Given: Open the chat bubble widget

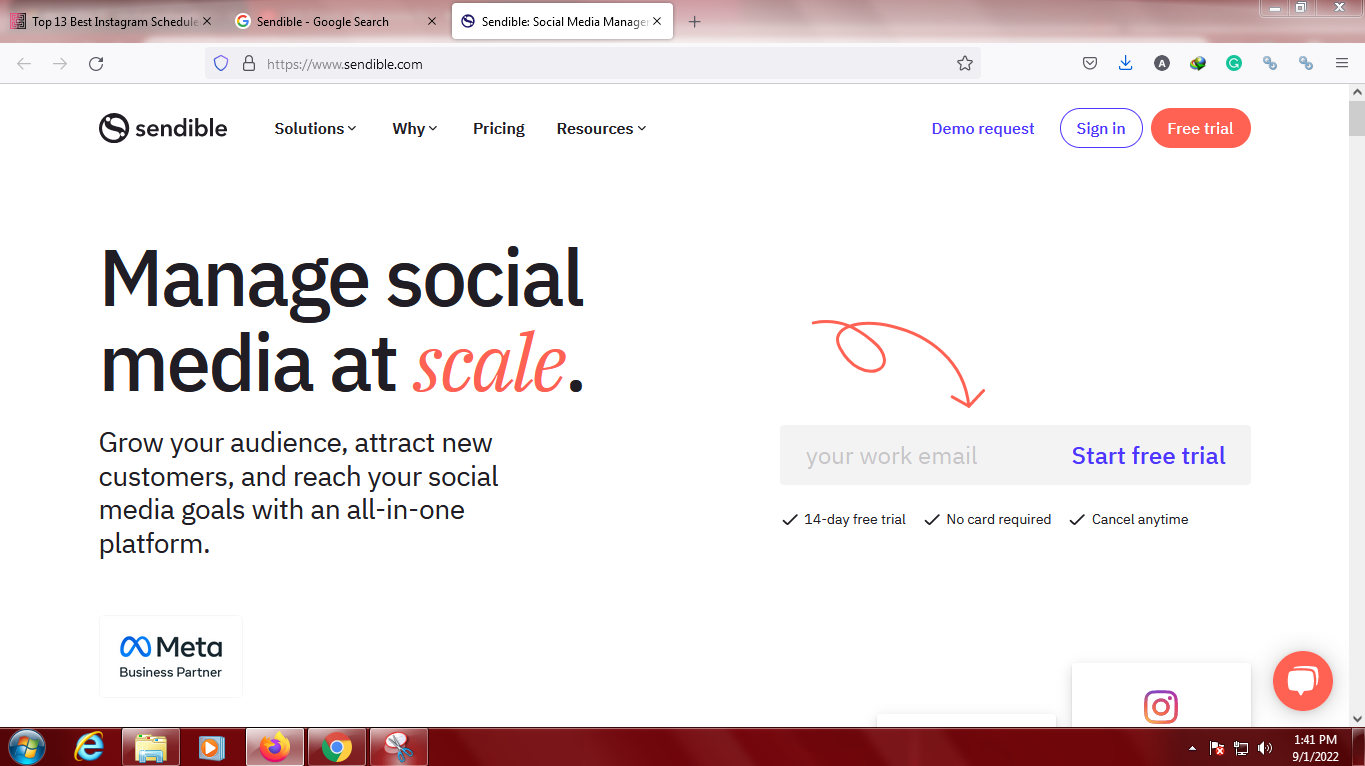Looking at the screenshot, I should click(x=1302, y=681).
